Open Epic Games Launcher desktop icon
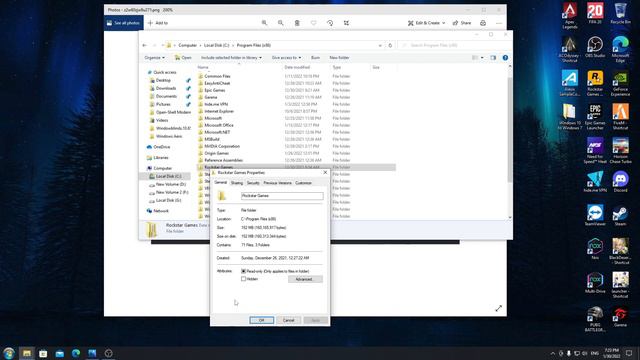Viewport: 640px width, 360px height. click(x=595, y=117)
